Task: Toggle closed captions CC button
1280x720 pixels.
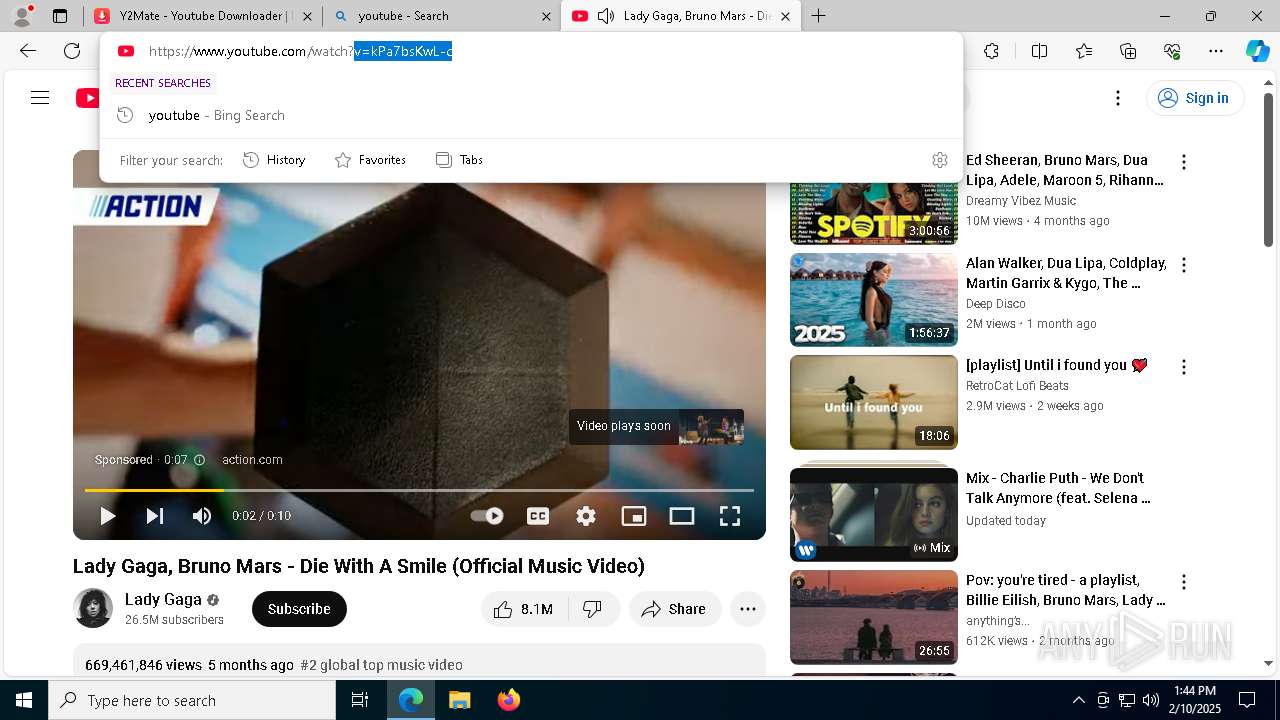Action: point(538,516)
